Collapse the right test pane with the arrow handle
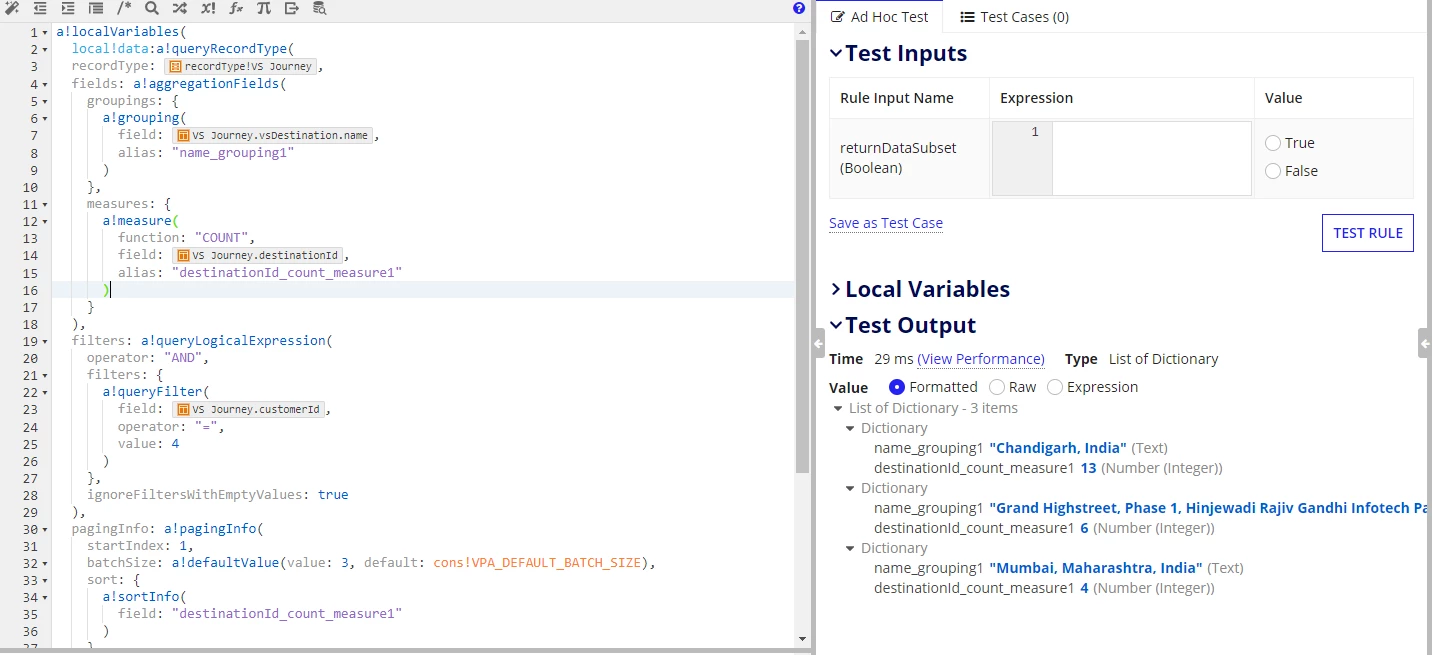This screenshot has width=1432, height=655. tap(1425, 344)
